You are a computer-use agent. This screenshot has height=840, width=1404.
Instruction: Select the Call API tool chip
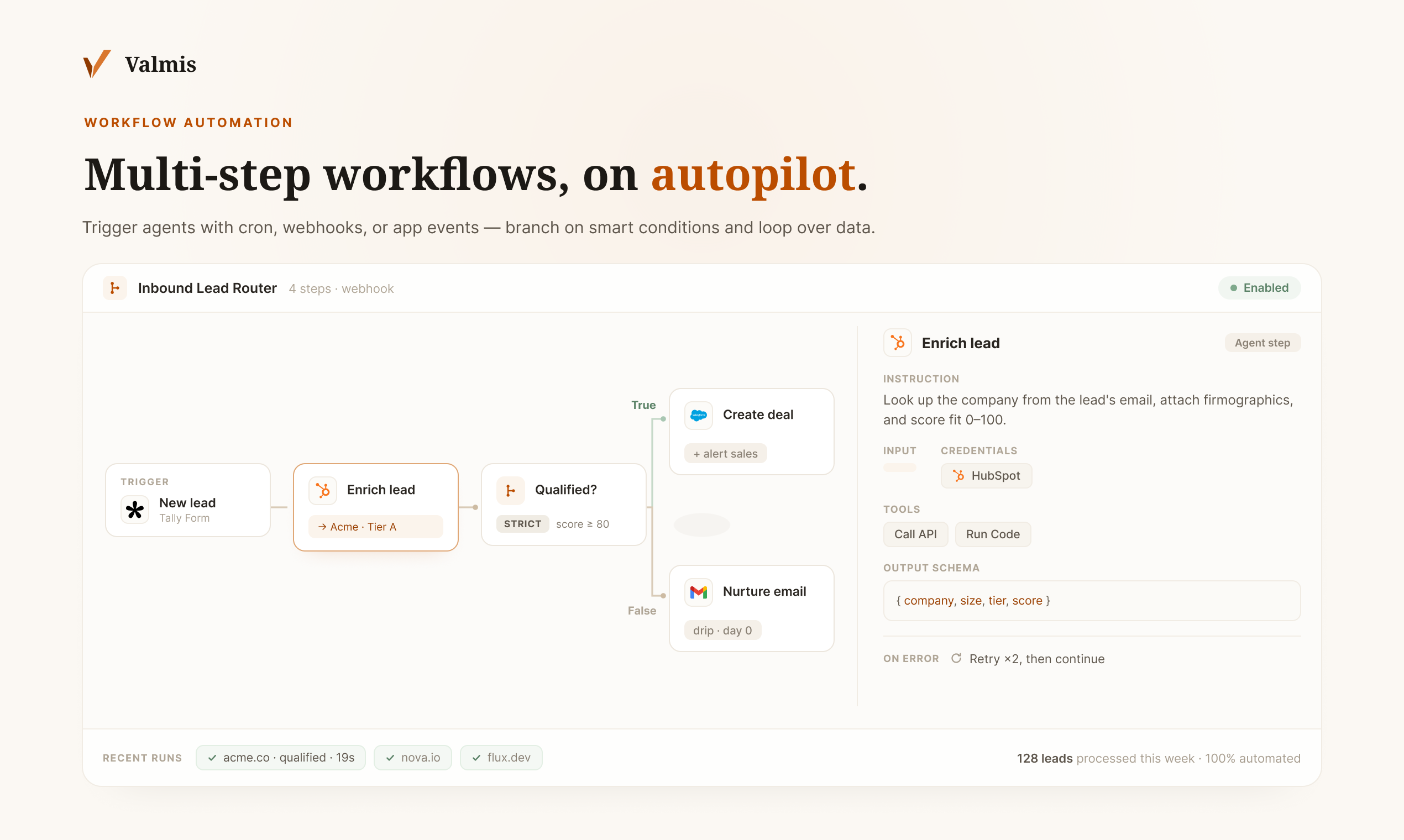(x=915, y=534)
